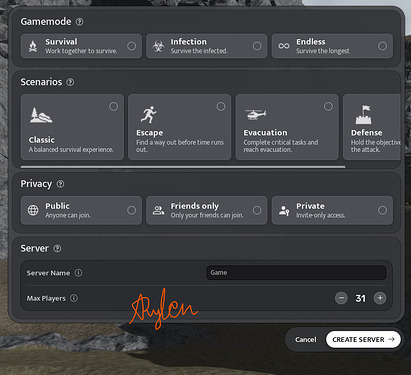Select the Private privacy radio button
411x375 pixels.
383,210
